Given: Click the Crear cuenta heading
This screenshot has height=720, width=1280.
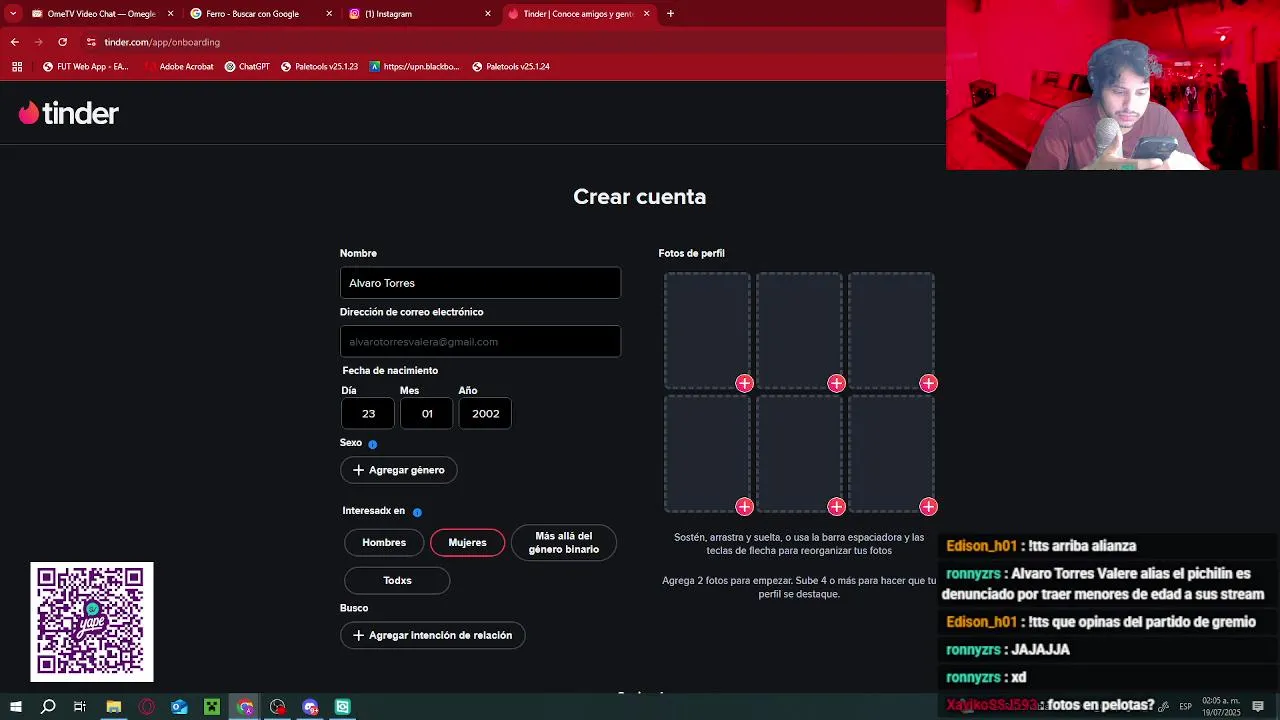Looking at the screenshot, I should [x=640, y=197].
